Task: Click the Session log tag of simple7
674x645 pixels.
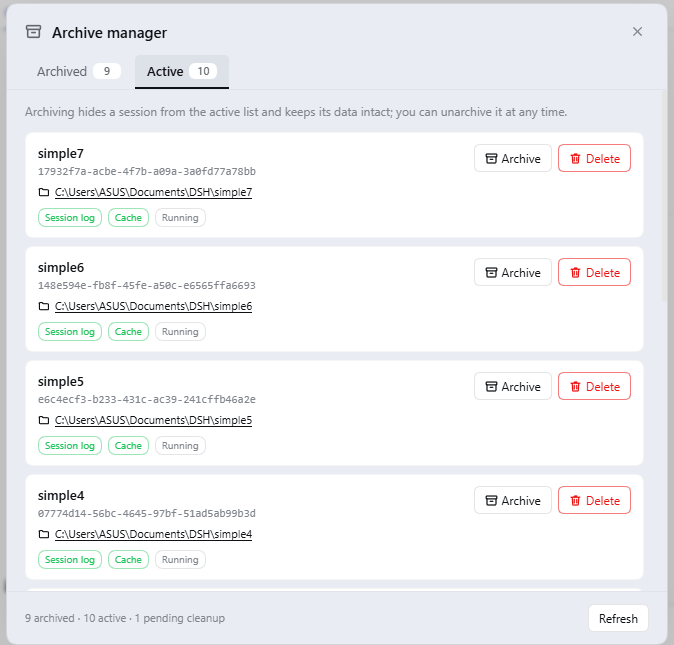Action: point(70,218)
